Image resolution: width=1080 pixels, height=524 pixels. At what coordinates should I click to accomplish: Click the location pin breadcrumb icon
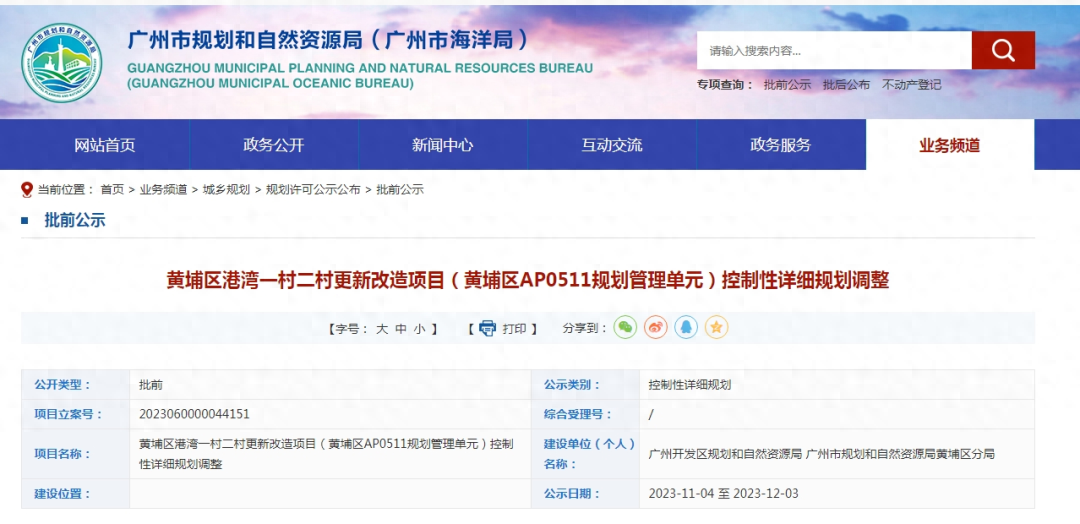coord(27,189)
